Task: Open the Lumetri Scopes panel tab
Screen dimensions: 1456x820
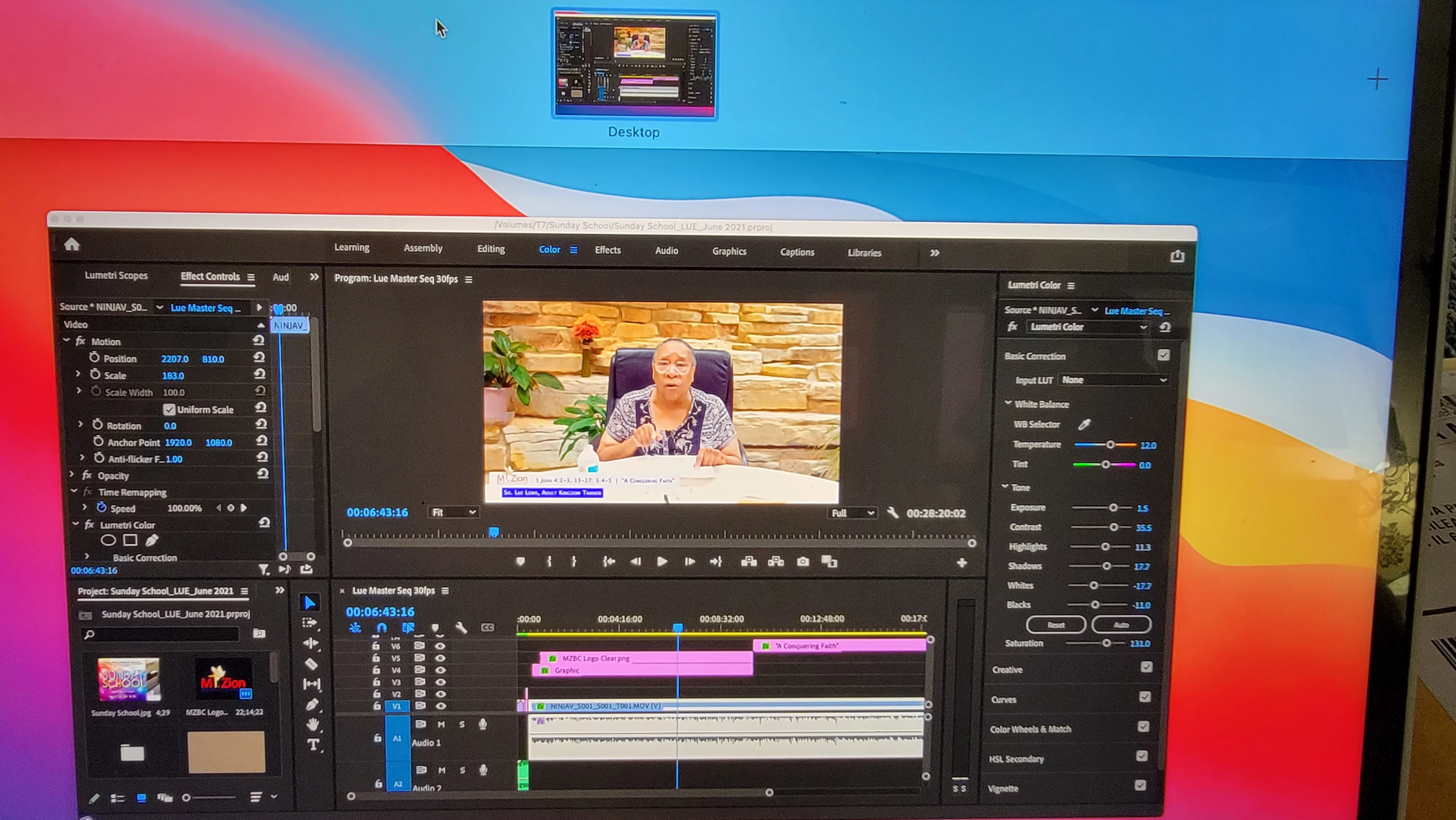Action: pyautogui.click(x=116, y=275)
